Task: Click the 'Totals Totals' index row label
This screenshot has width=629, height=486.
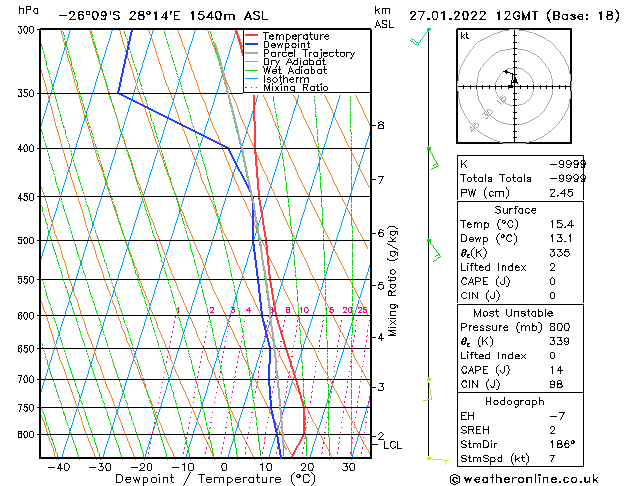Action: pos(496,178)
